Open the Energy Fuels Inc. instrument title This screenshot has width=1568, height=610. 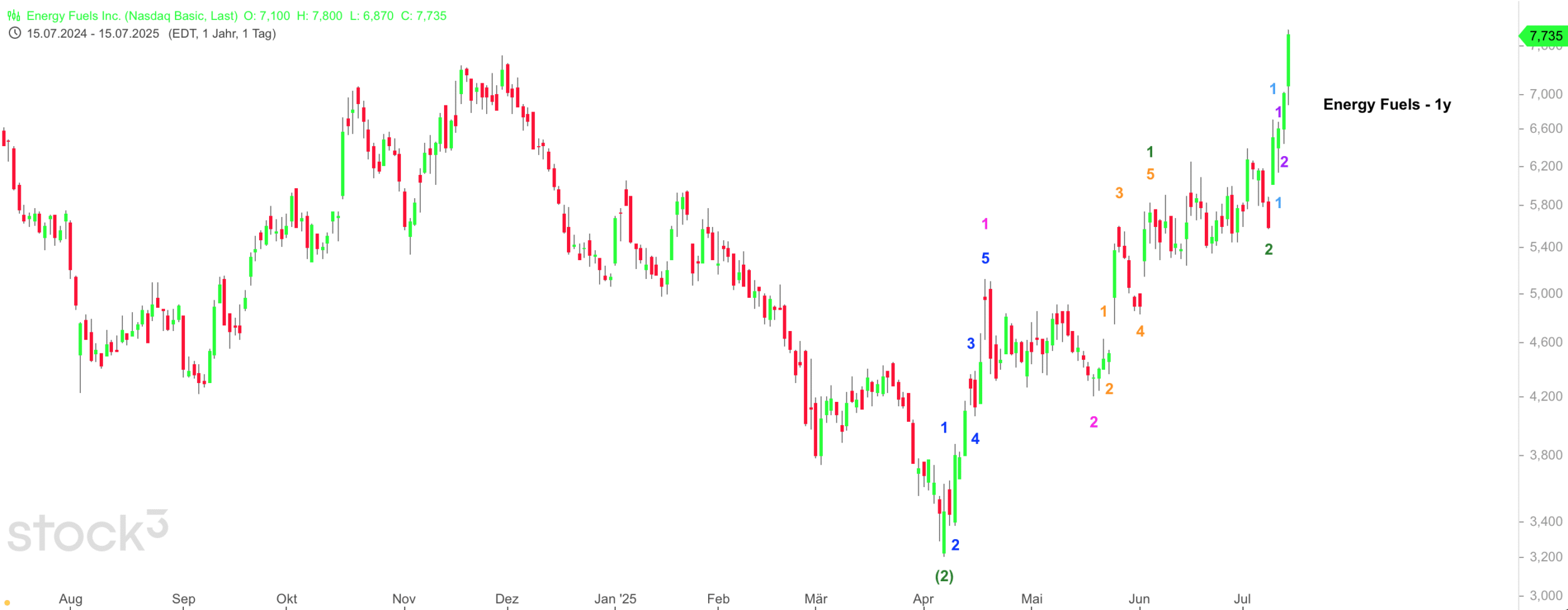coord(132,16)
